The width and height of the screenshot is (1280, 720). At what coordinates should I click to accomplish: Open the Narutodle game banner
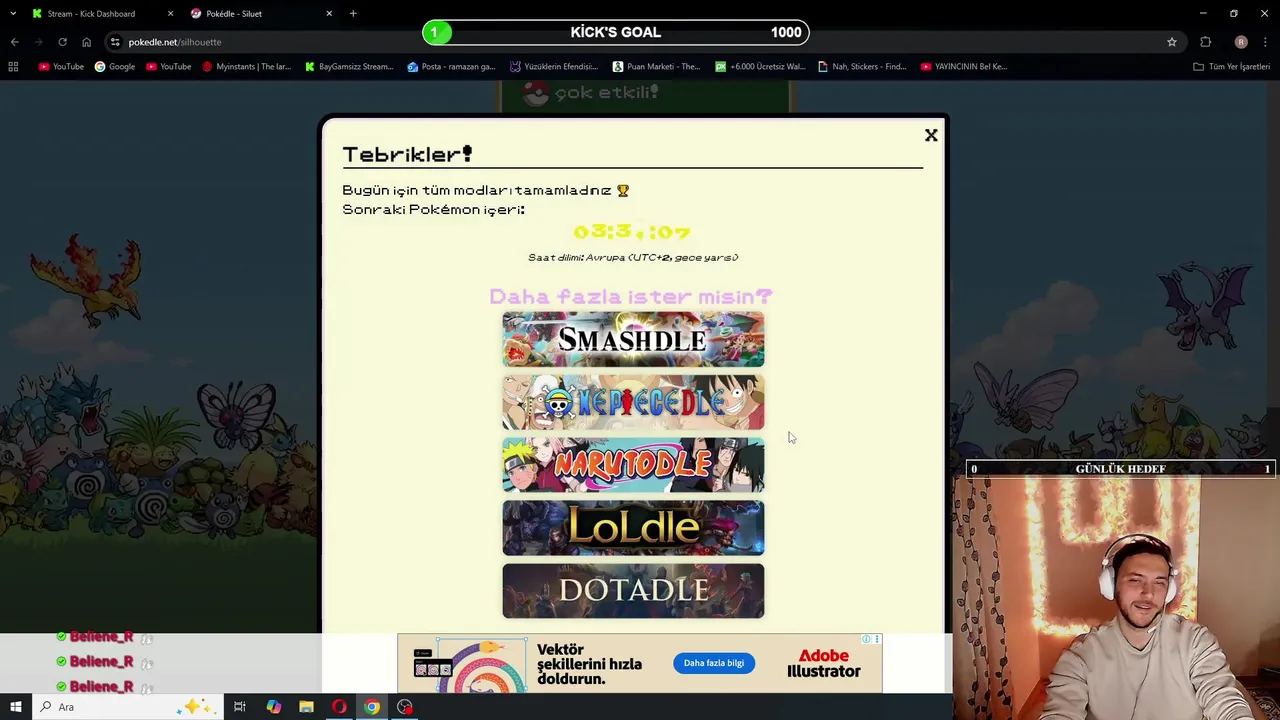(x=633, y=465)
